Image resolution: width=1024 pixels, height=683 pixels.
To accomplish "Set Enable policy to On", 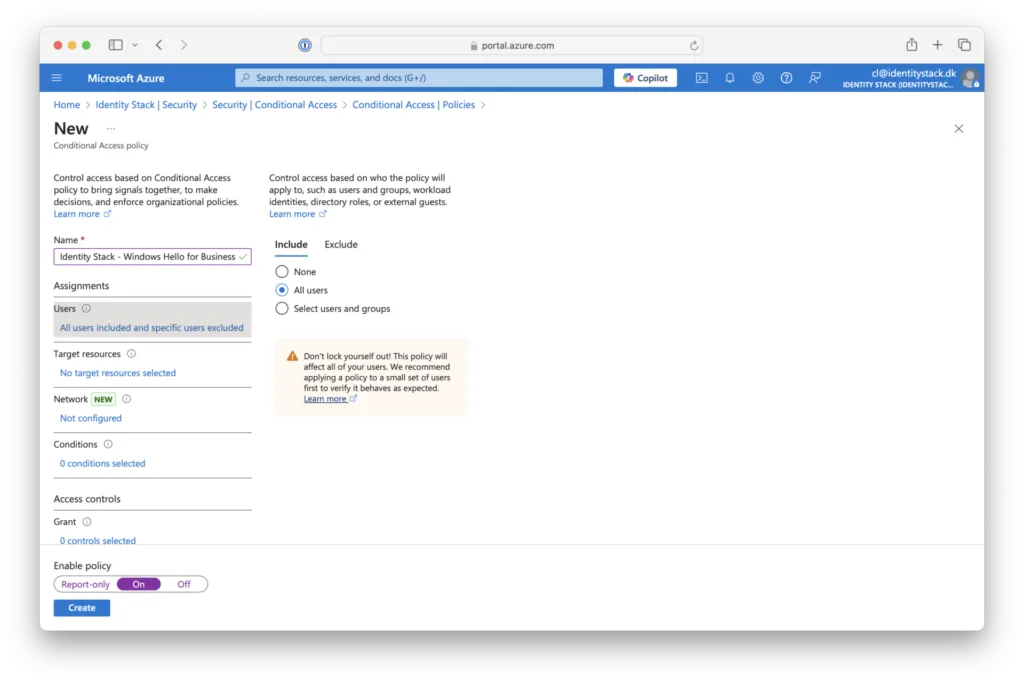I will 138,584.
